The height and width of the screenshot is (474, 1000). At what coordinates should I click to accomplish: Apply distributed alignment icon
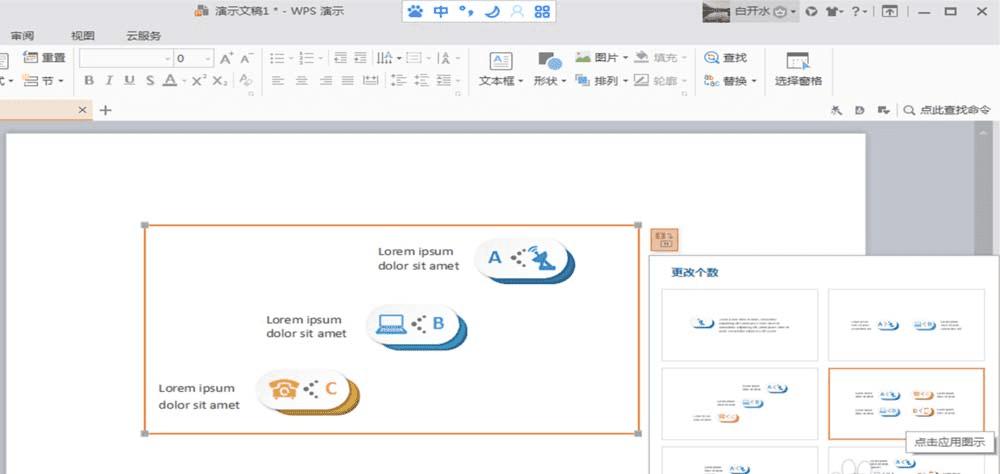coord(371,80)
